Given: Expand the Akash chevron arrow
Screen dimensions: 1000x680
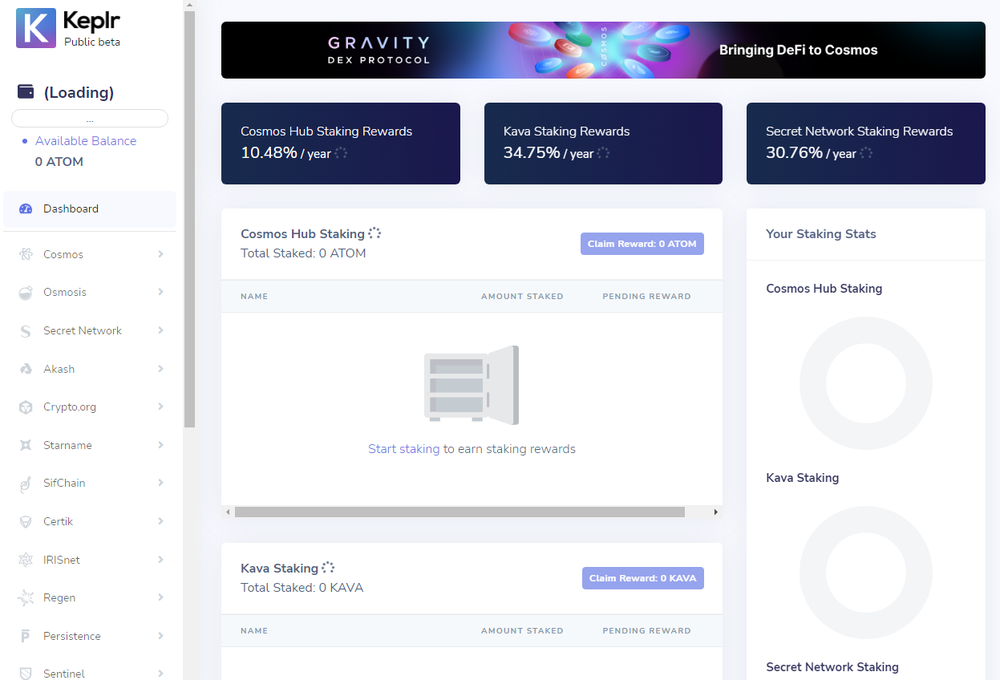Looking at the screenshot, I should point(161,369).
